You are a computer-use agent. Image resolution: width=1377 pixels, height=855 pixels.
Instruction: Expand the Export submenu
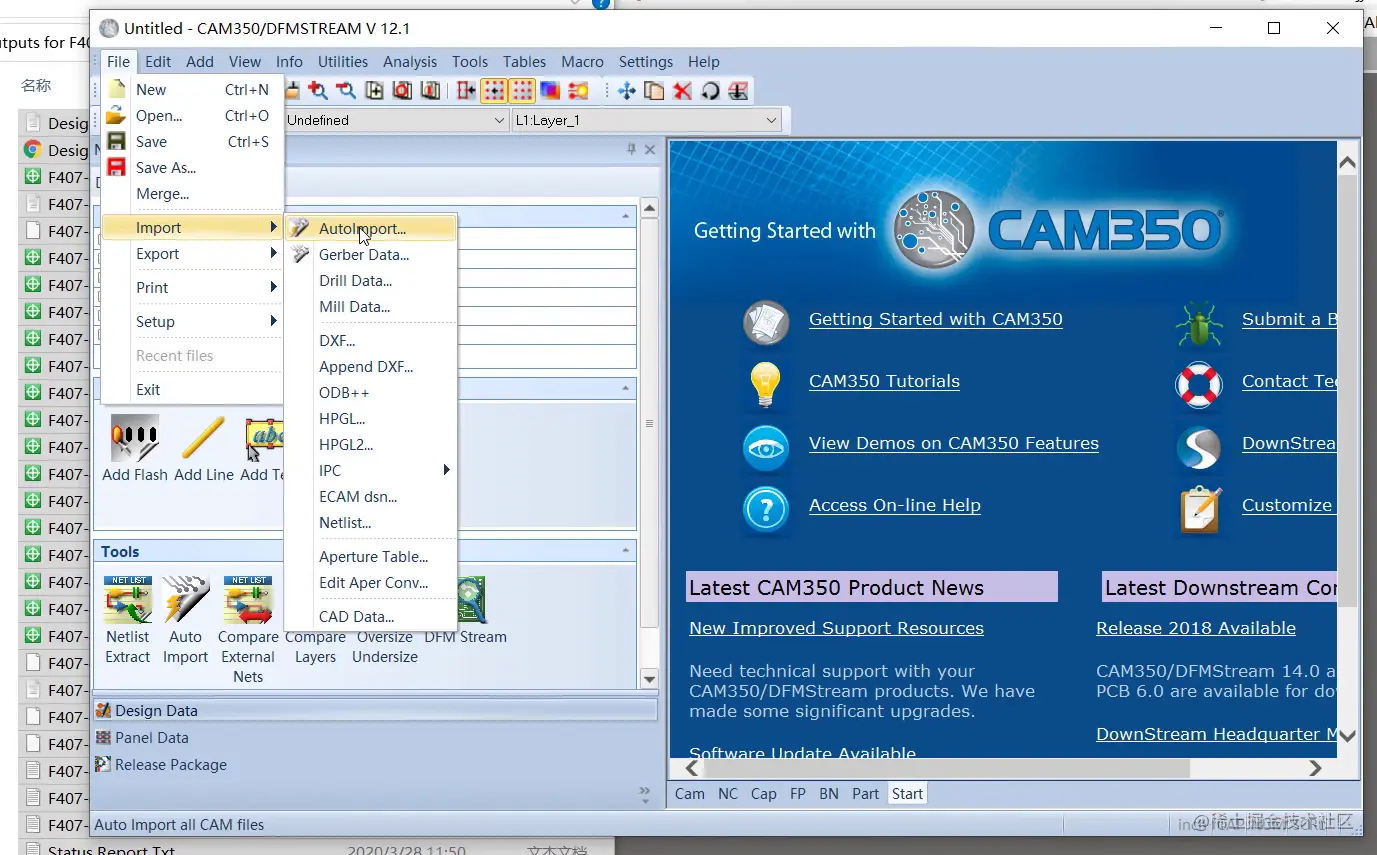(192, 254)
